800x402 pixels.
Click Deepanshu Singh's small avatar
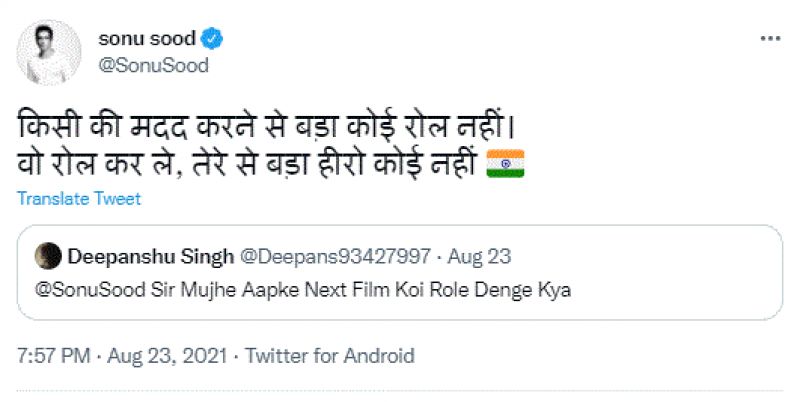pyautogui.click(x=46, y=257)
